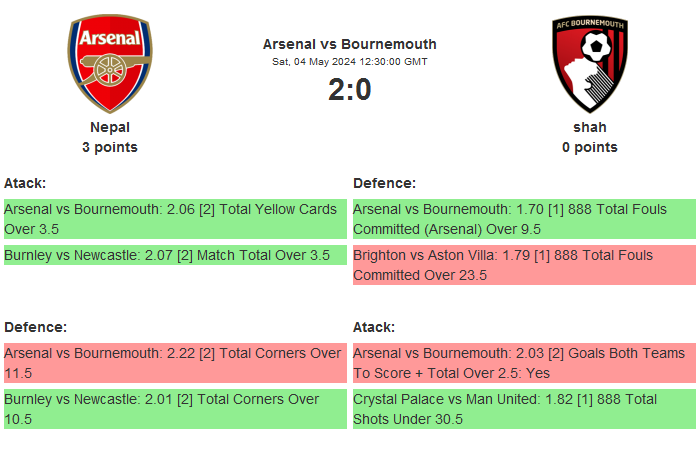Screen dimensions: 700x460
Task: Click the Defence heading above the Arsenal fouls bet
Action: 384,183
